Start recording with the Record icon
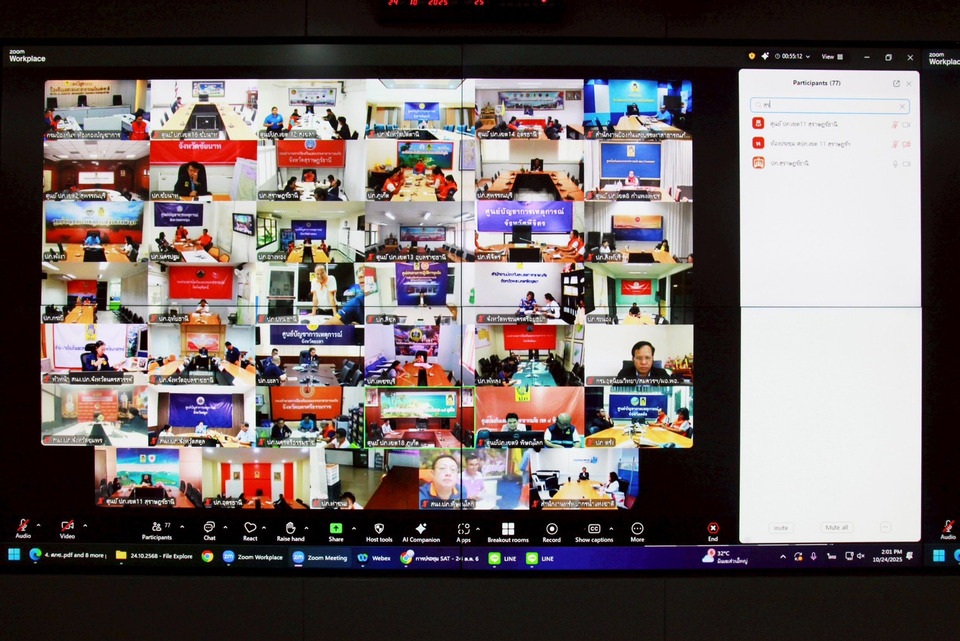This screenshot has height=641, width=960. 552,529
